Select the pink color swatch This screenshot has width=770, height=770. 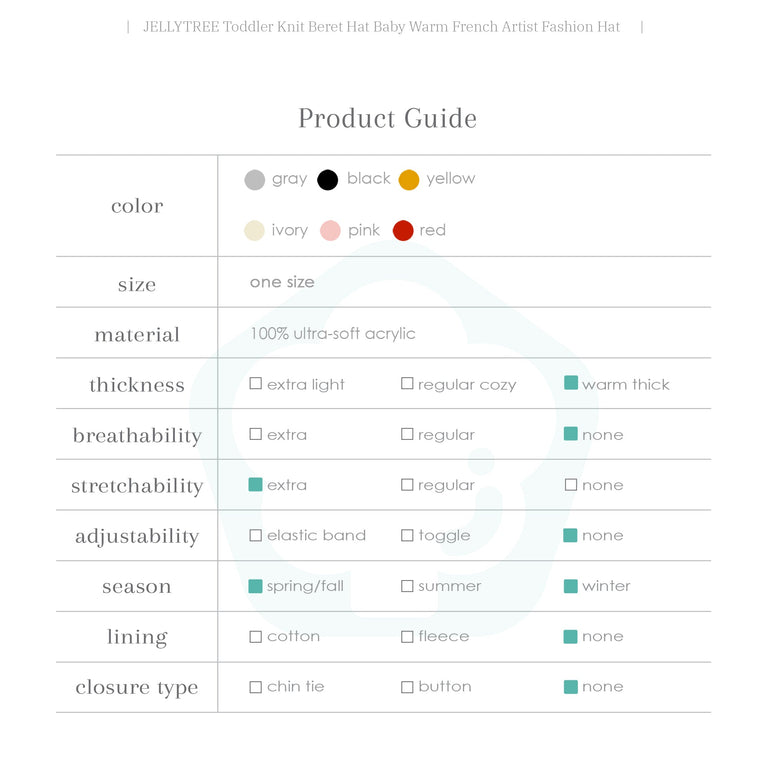(x=330, y=231)
